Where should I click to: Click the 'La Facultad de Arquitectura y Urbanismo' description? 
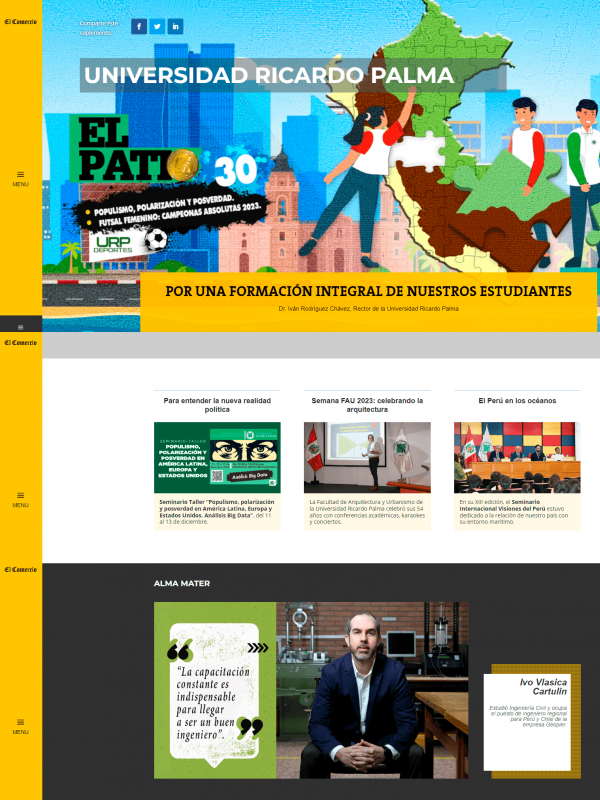[367, 512]
